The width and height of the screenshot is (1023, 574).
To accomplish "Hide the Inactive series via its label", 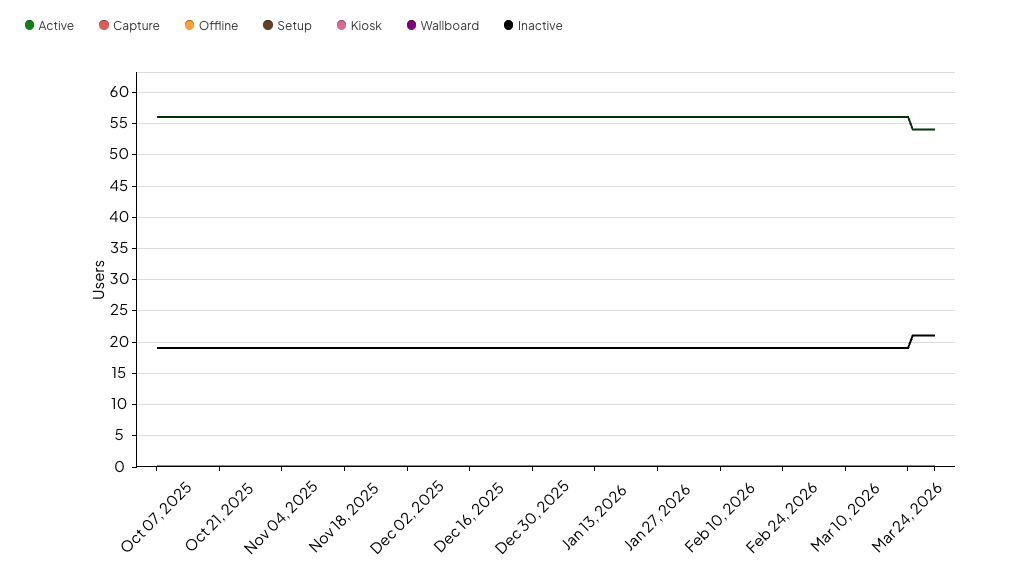I will 540,26.
